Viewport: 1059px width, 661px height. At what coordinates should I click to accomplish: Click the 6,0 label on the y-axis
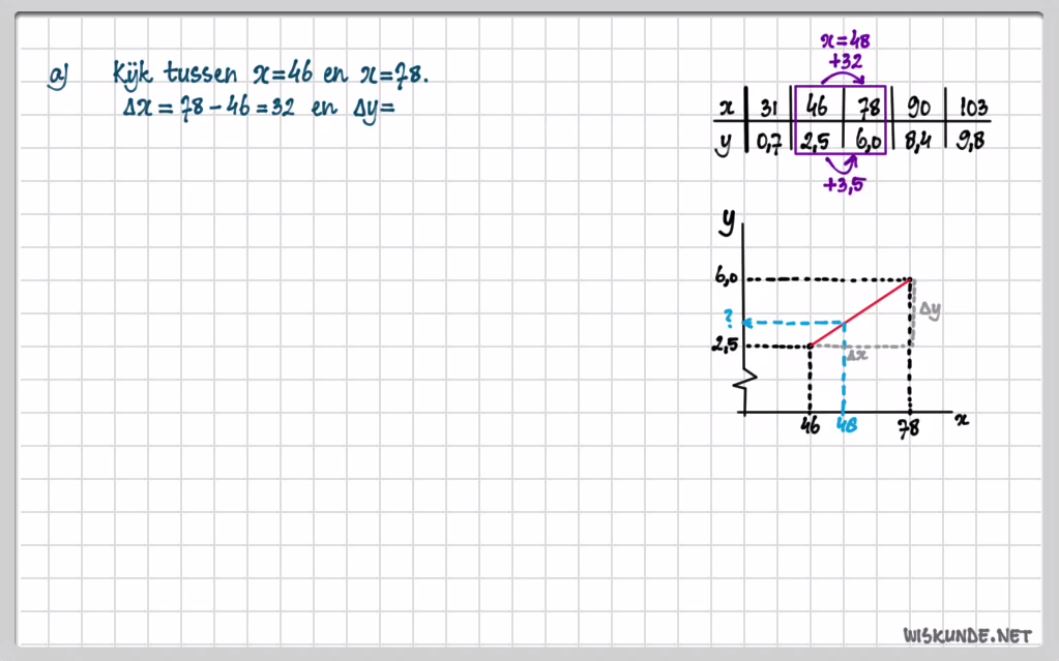[727, 278]
